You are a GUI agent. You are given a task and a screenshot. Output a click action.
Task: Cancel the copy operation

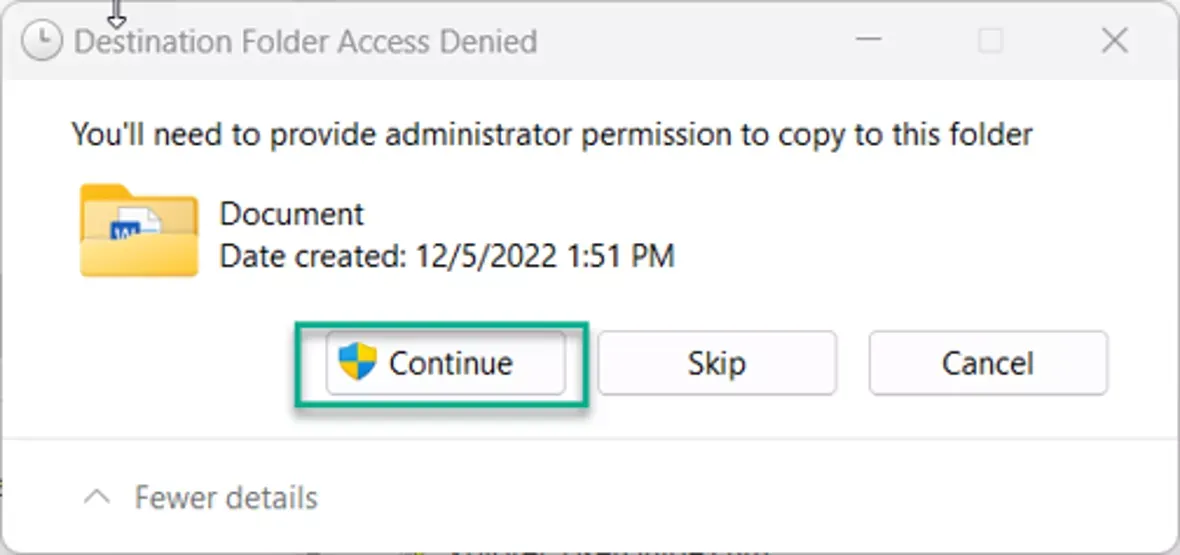pos(988,363)
